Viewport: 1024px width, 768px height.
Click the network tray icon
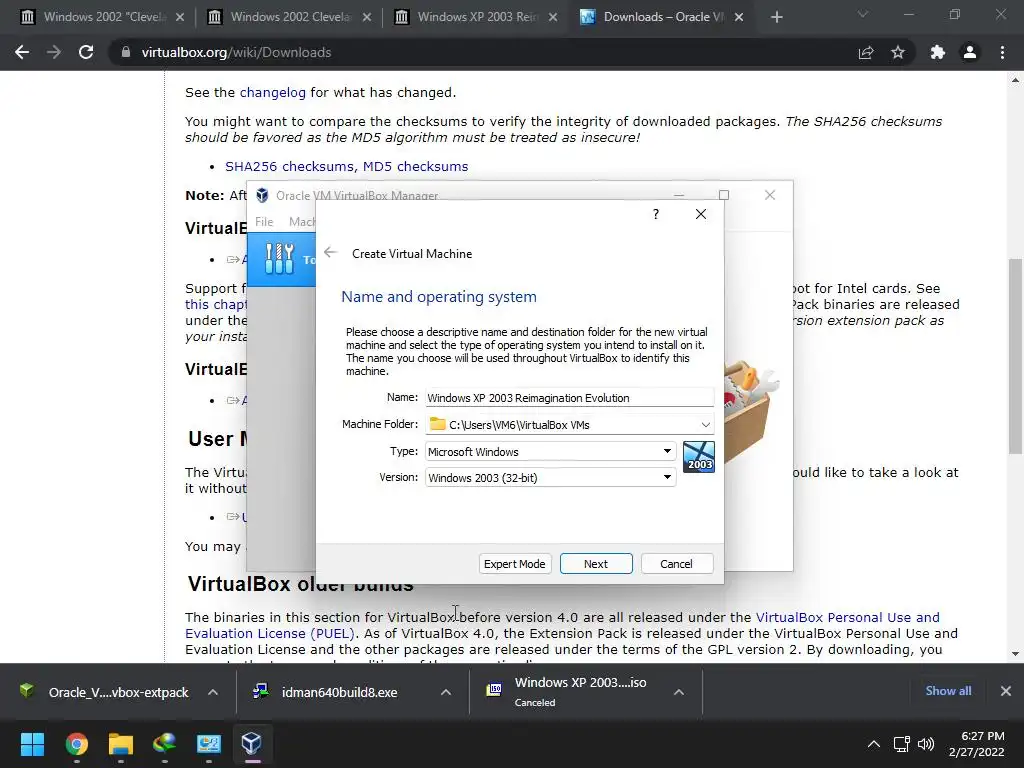(x=902, y=744)
